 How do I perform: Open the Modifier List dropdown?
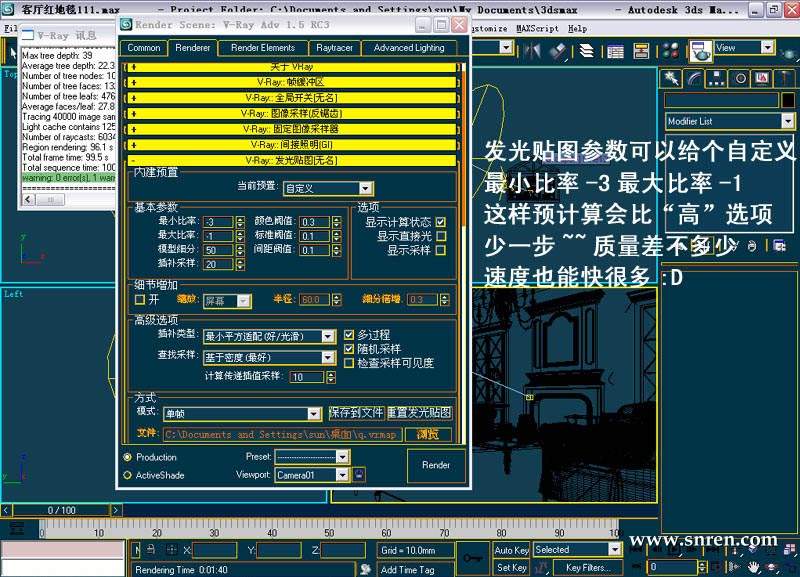[730, 121]
